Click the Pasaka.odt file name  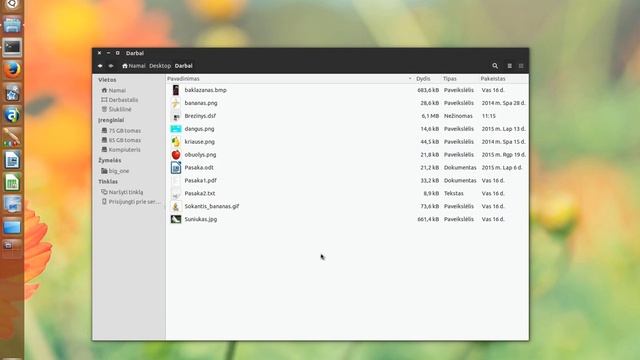click(199, 167)
